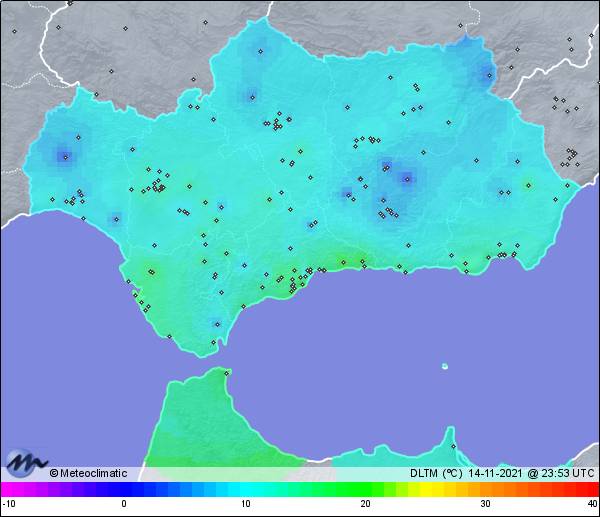Select the Melilla station marker on the peninsula
The height and width of the screenshot is (517, 600).
(453, 446)
